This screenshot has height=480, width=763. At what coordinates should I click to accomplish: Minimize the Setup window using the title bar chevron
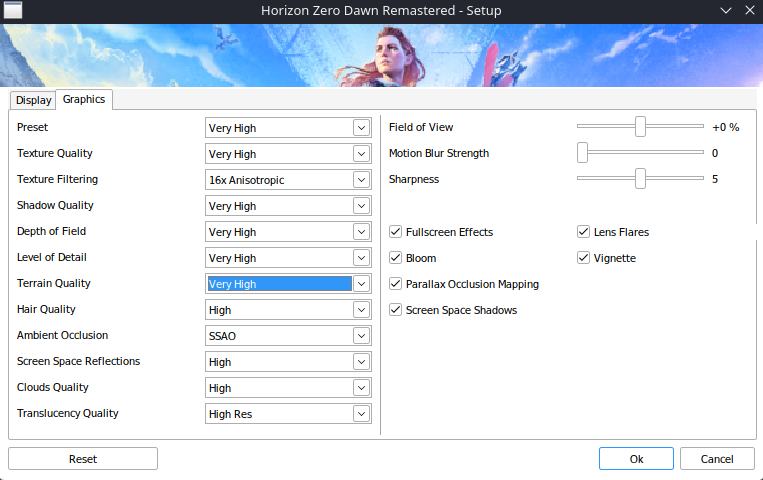pyautogui.click(x=726, y=10)
